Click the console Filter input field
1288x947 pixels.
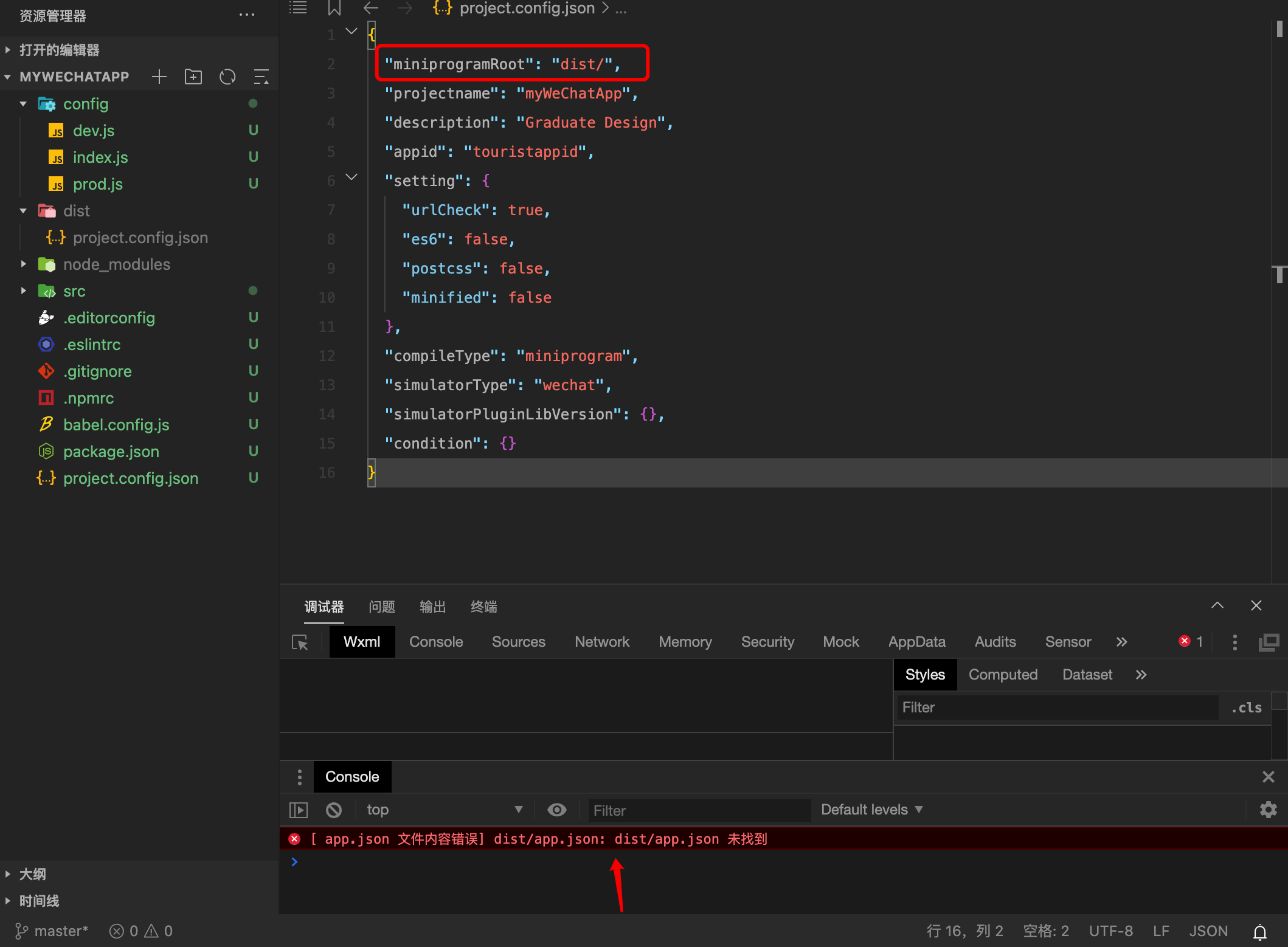[699, 810]
